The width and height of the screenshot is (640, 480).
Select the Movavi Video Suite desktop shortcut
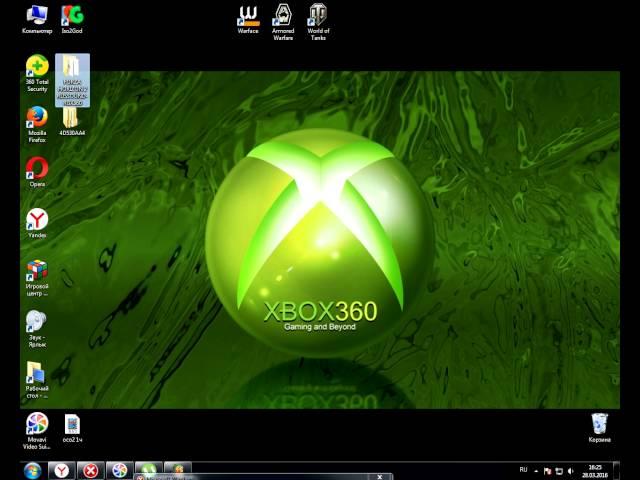point(37,431)
